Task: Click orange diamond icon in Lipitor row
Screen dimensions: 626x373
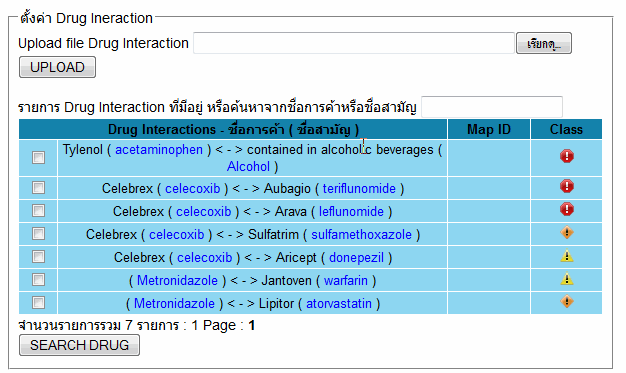Action: pos(567,302)
